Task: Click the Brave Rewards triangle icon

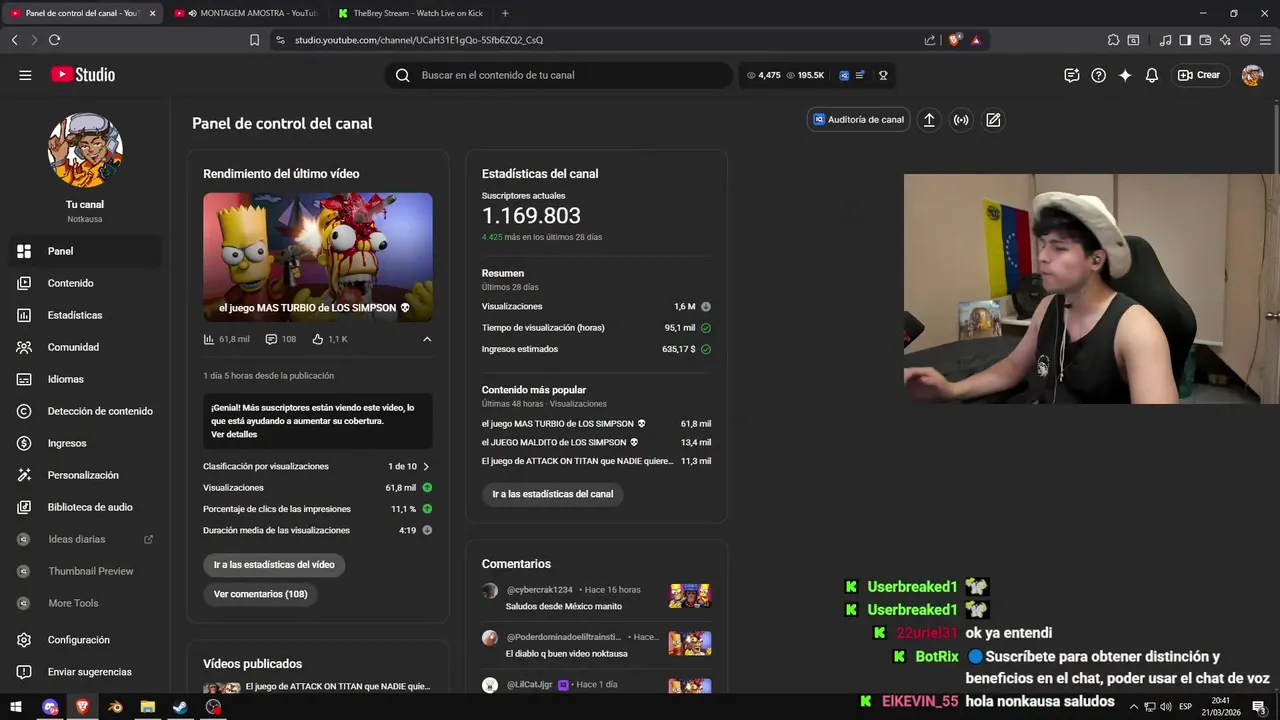Action: pyautogui.click(x=976, y=40)
